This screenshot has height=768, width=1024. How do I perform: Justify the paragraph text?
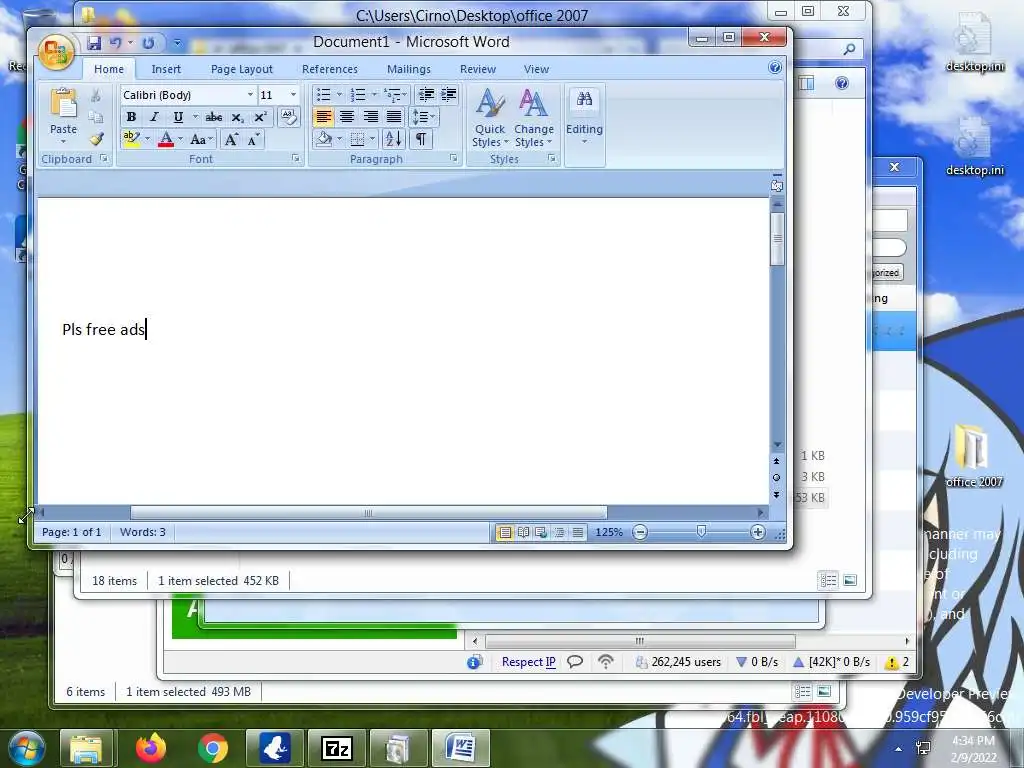click(x=394, y=117)
